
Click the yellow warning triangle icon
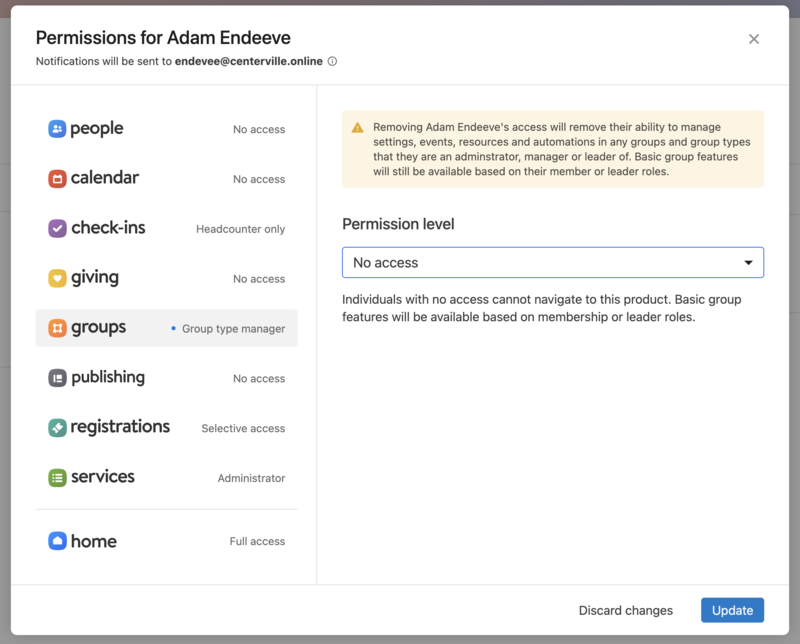358,128
